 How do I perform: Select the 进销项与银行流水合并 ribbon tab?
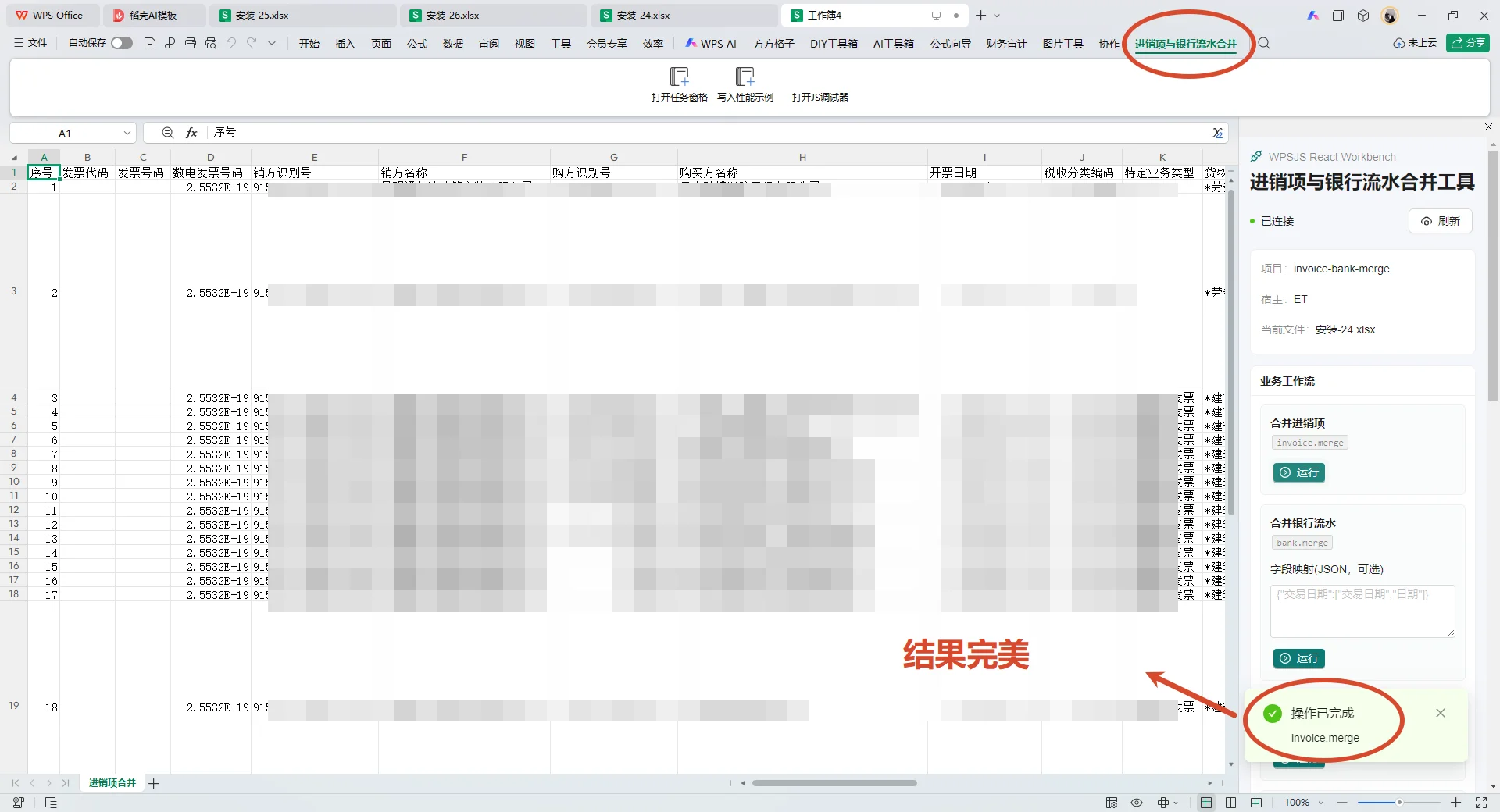[x=1185, y=44]
